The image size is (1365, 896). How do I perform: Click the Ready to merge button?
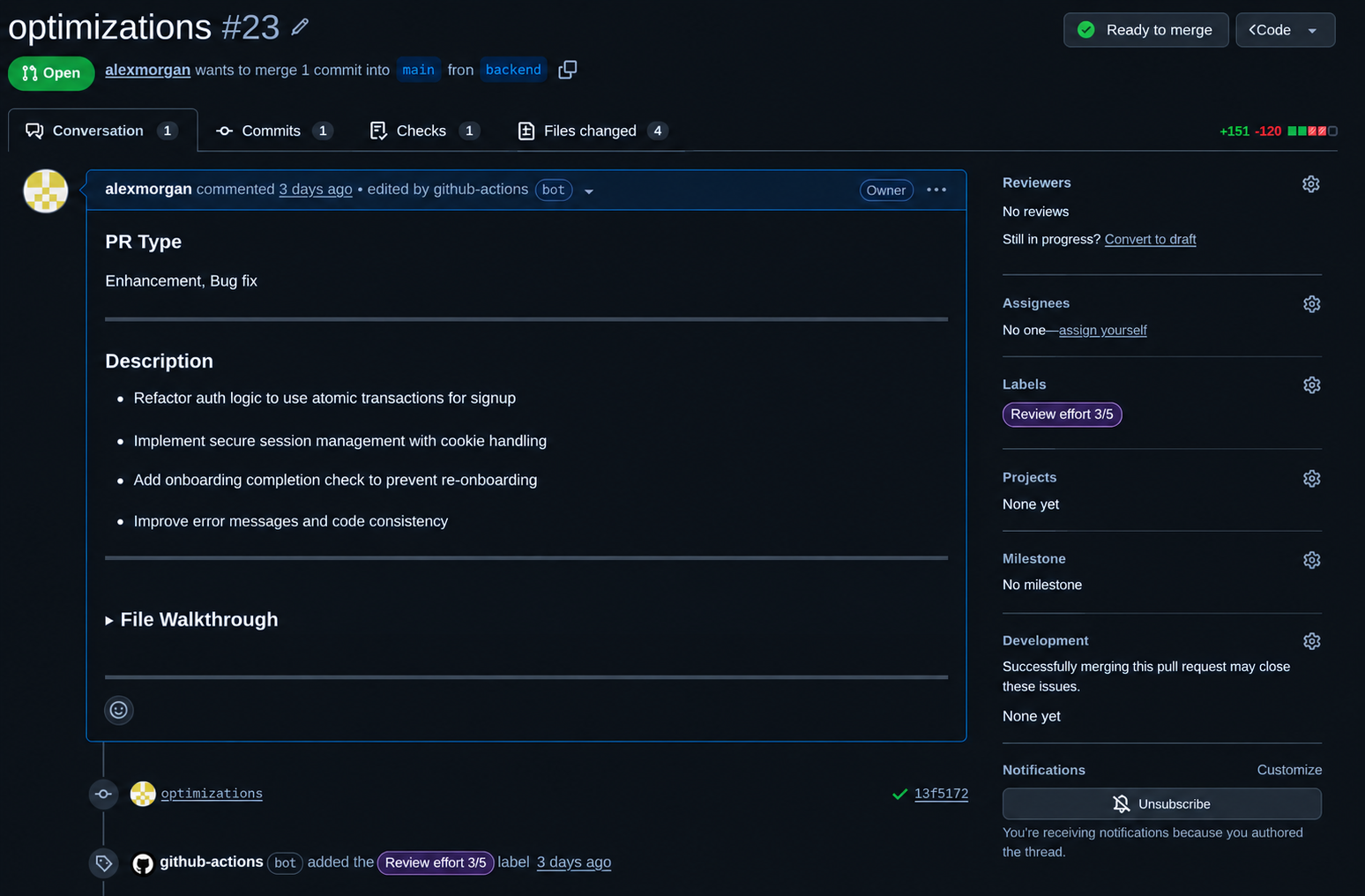point(1145,30)
